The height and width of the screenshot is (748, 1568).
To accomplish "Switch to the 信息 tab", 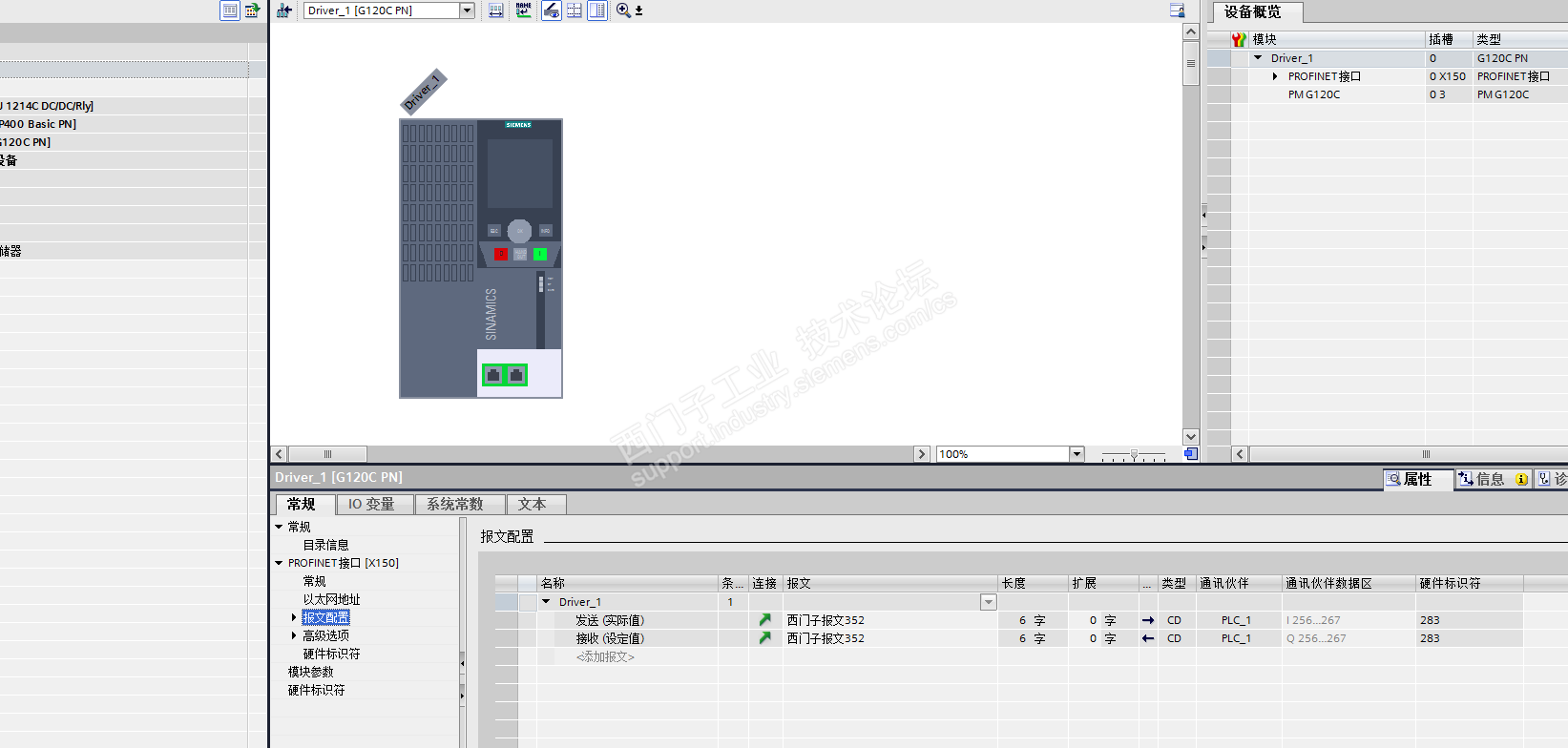I will coord(1494,479).
